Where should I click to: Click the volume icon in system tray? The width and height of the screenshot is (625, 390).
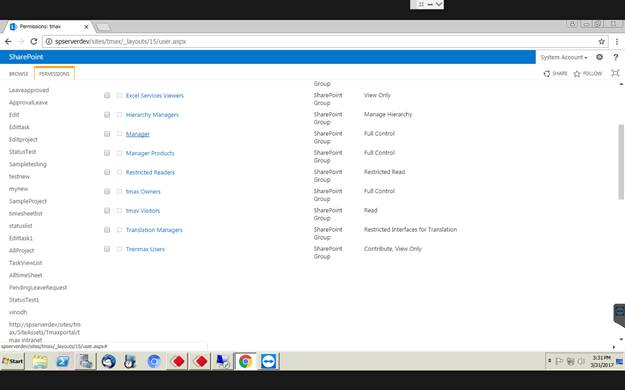click(x=581, y=361)
